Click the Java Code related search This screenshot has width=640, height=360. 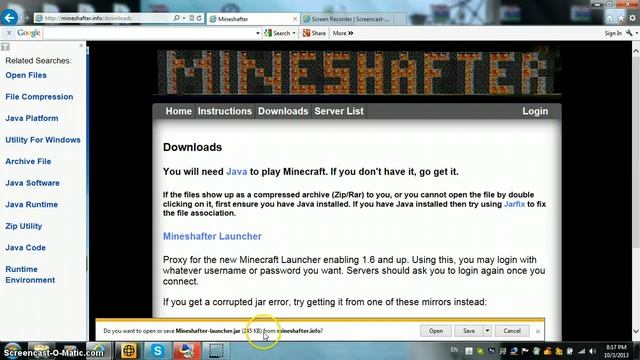25,248
